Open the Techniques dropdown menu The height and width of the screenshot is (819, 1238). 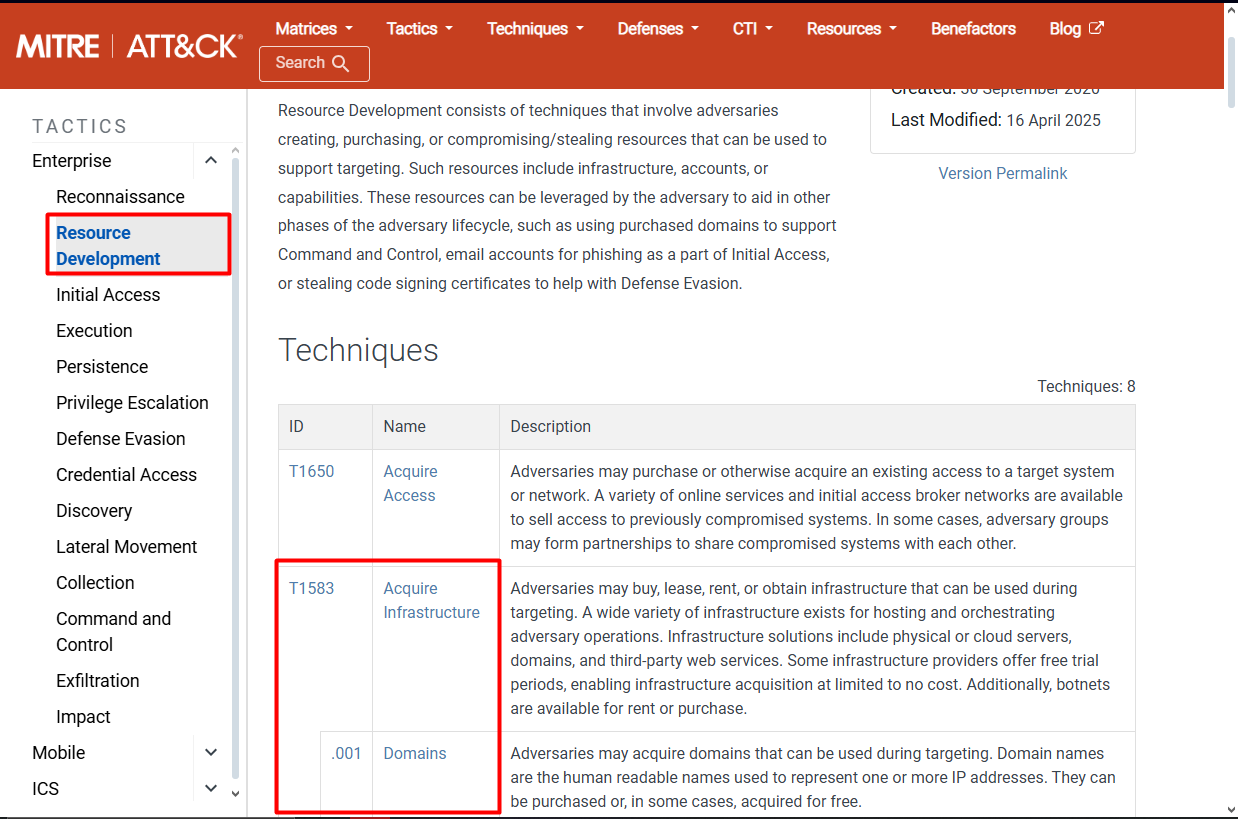[x=535, y=28]
